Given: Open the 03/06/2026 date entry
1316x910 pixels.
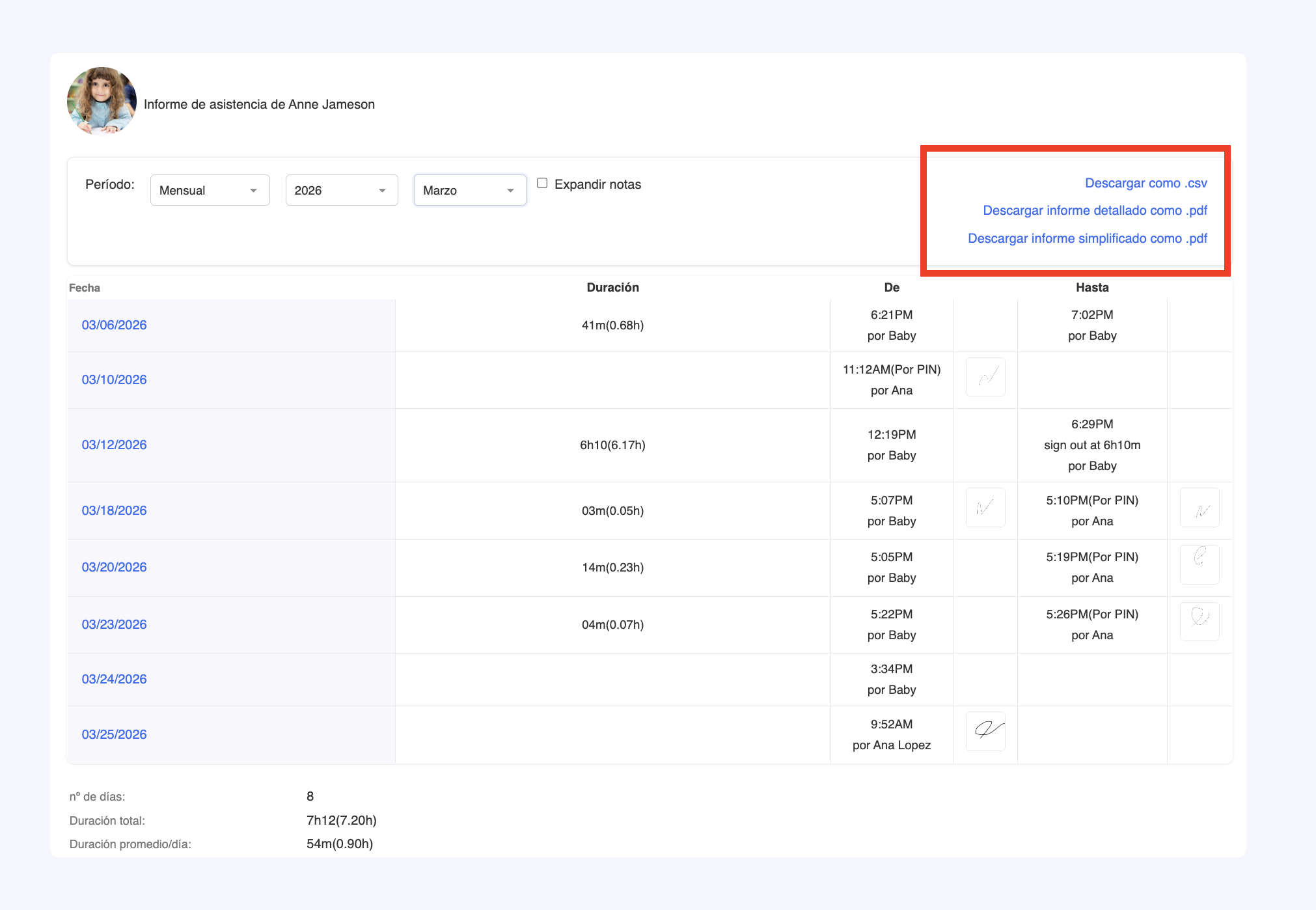Looking at the screenshot, I should point(114,325).
